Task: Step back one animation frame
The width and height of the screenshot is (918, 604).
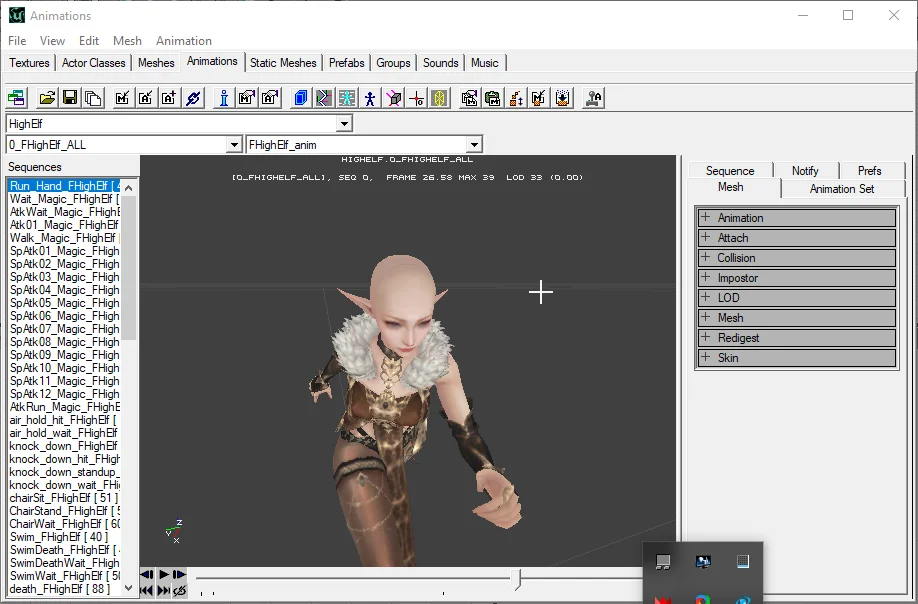Action: [x=148, y=575]
